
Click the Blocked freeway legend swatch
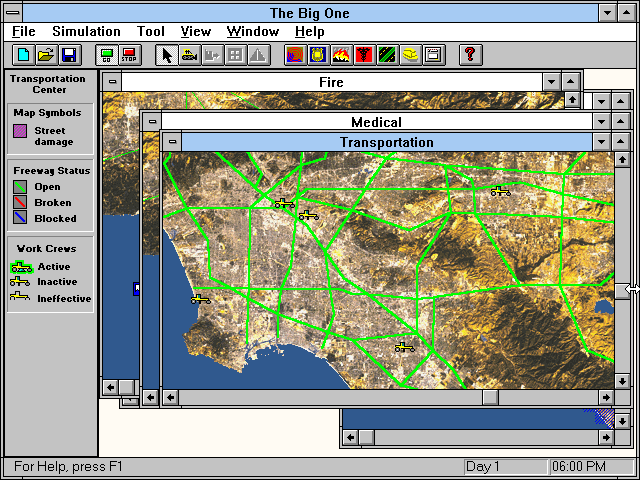20,218
